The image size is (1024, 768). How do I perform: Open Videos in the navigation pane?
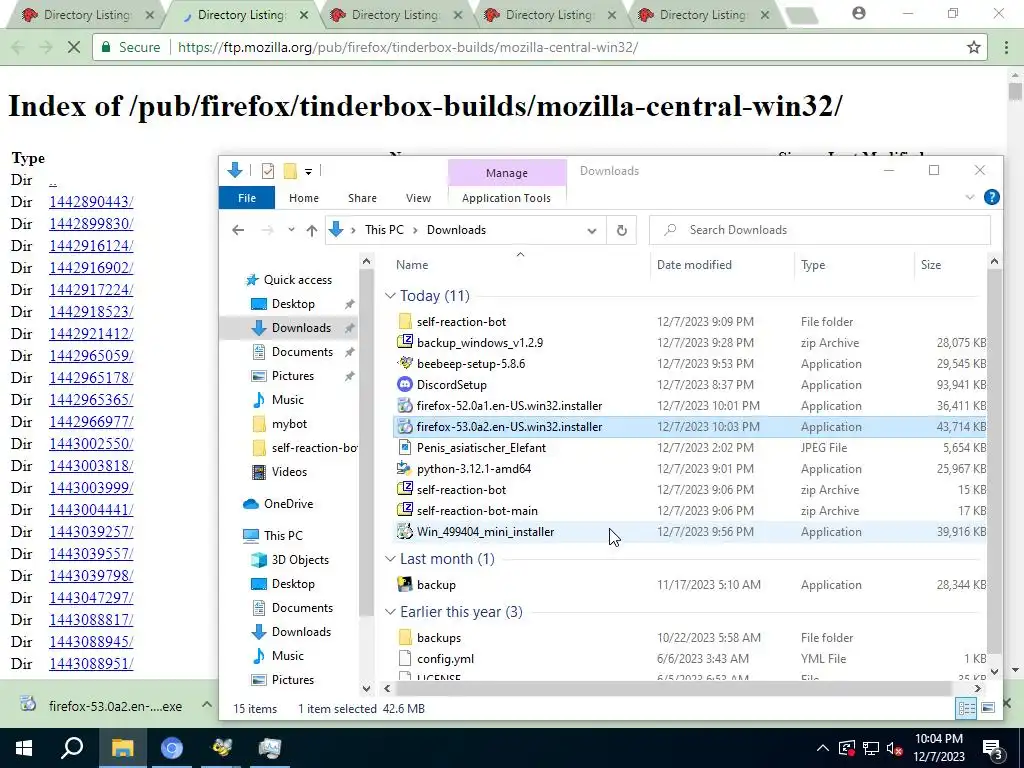(289, 472)
